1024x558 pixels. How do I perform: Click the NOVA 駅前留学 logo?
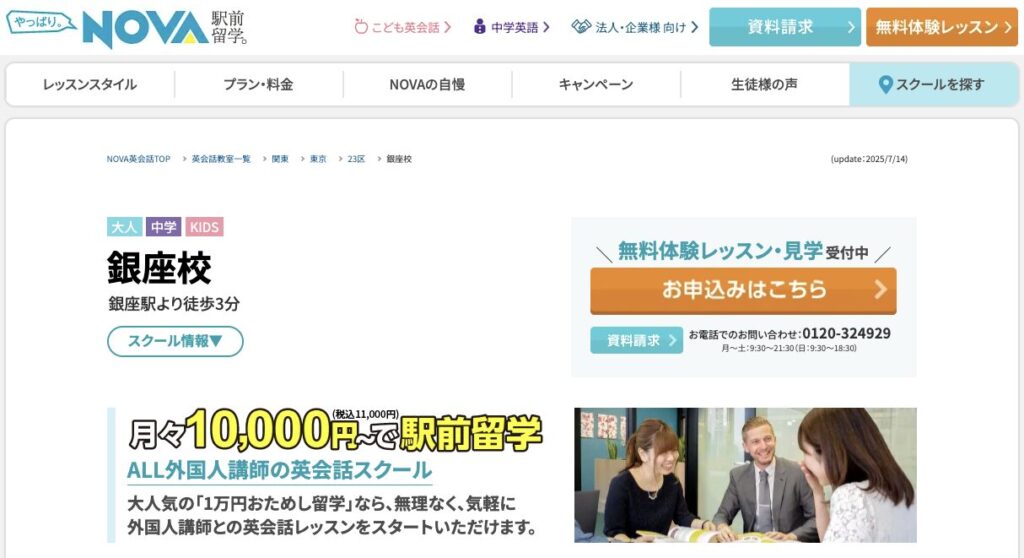tap(165, 28)
